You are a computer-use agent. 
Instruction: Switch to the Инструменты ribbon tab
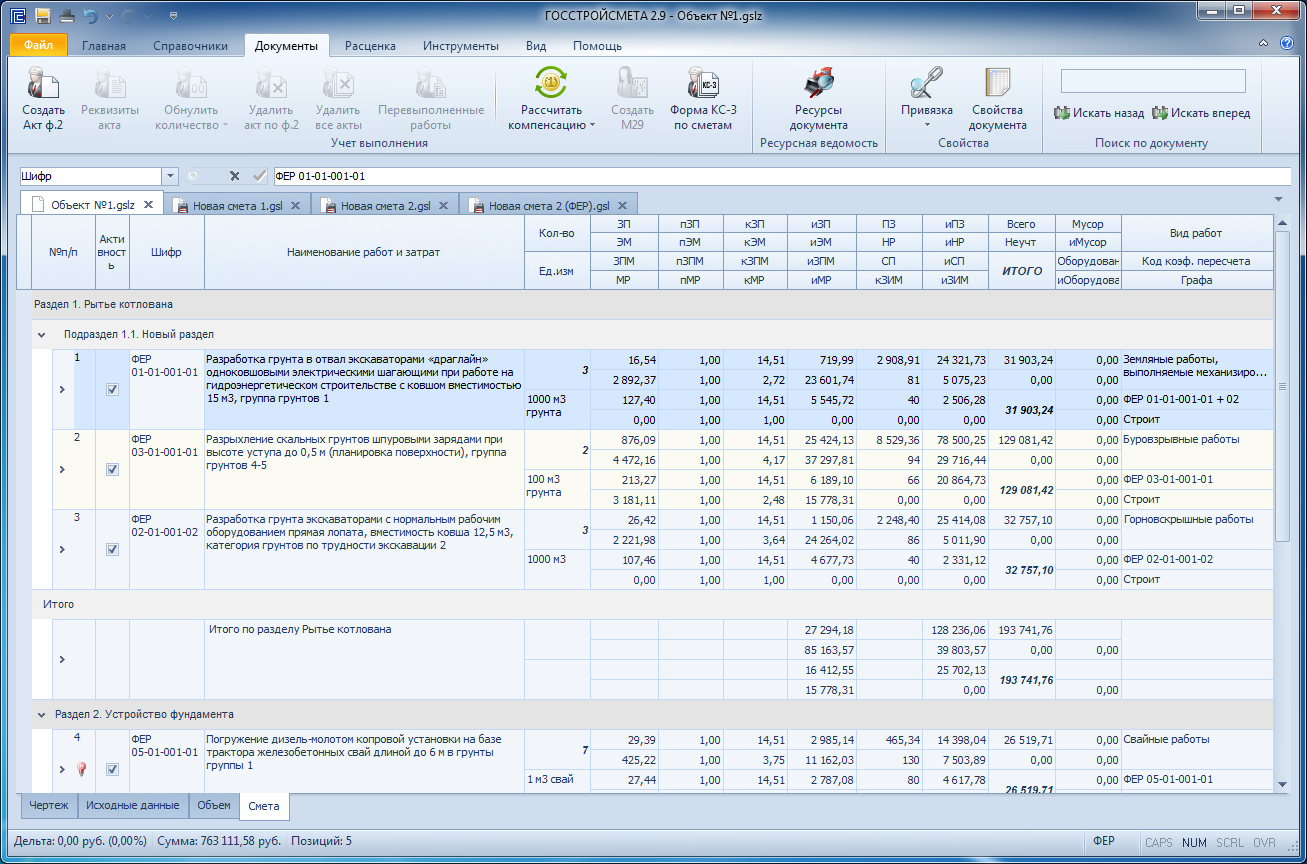461,46
